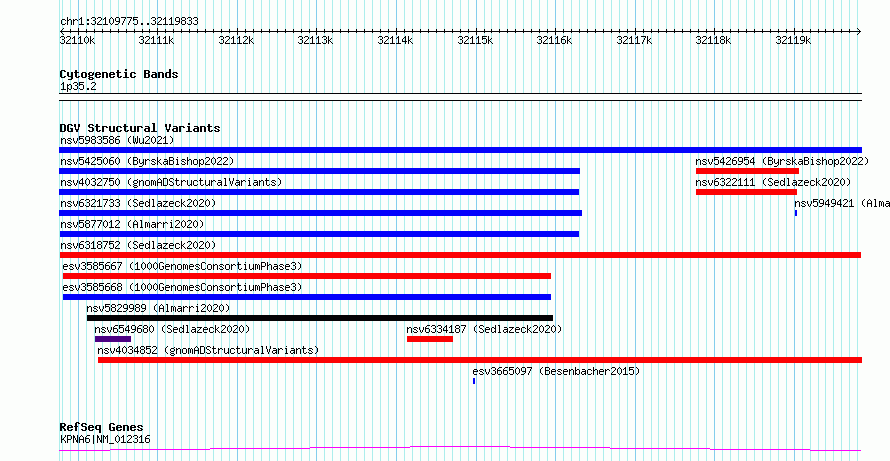The height and width of the screenshot is (461, 890).
Task: Click the red bar under nsv4034852
Action: [480, 360]
